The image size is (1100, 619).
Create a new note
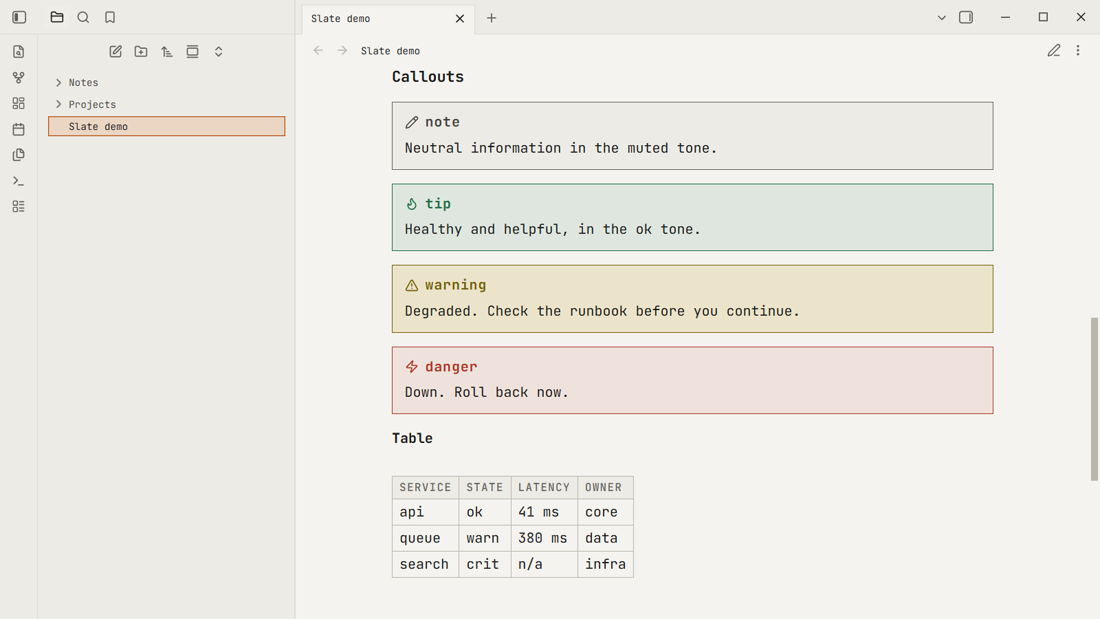point(116,52)
